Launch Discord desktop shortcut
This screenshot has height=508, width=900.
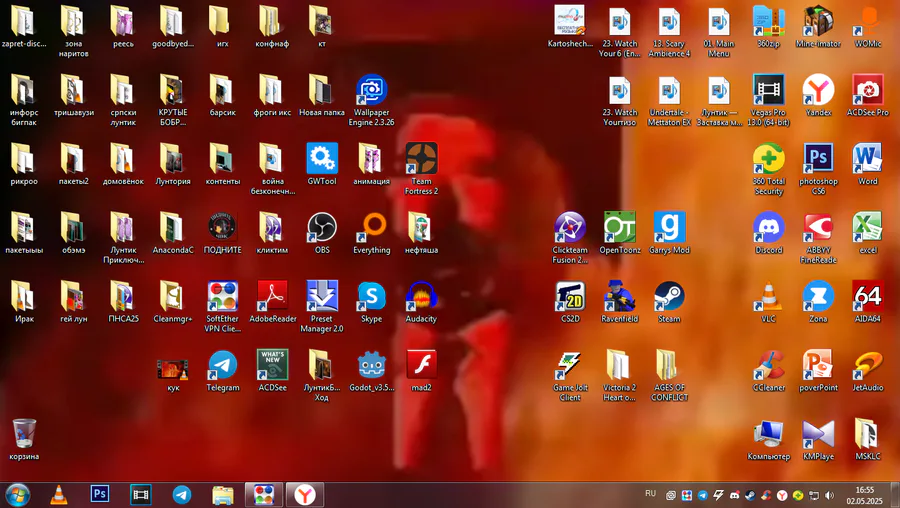769,227
